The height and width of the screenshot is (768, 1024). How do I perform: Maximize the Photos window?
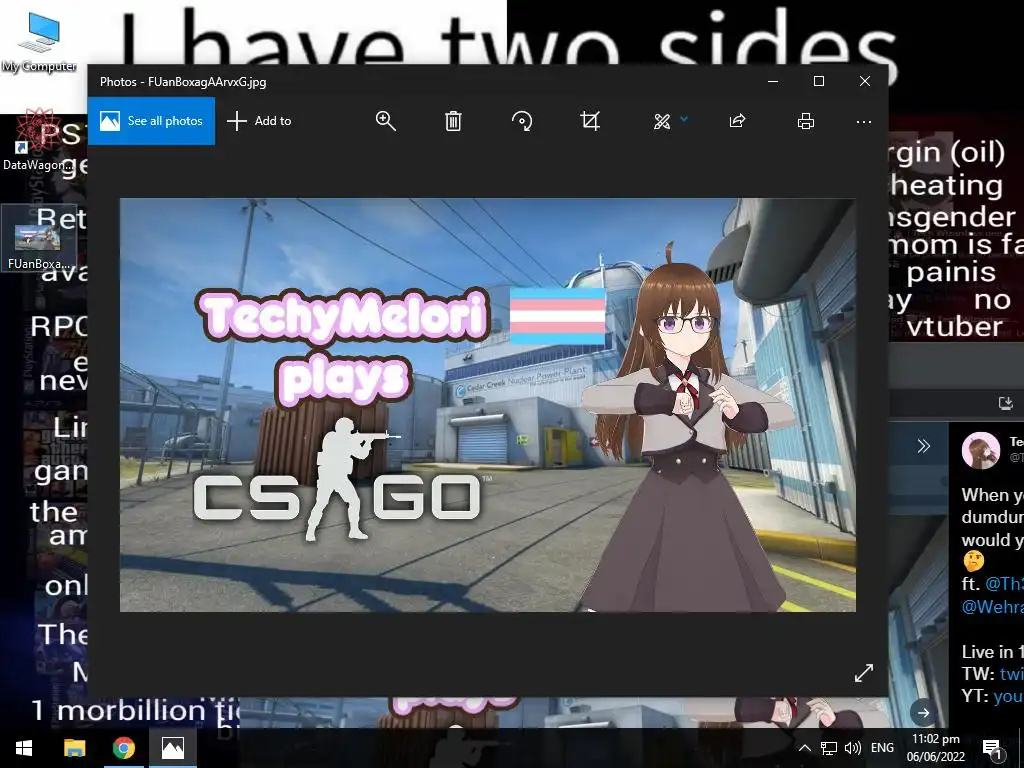click(819, 81)
